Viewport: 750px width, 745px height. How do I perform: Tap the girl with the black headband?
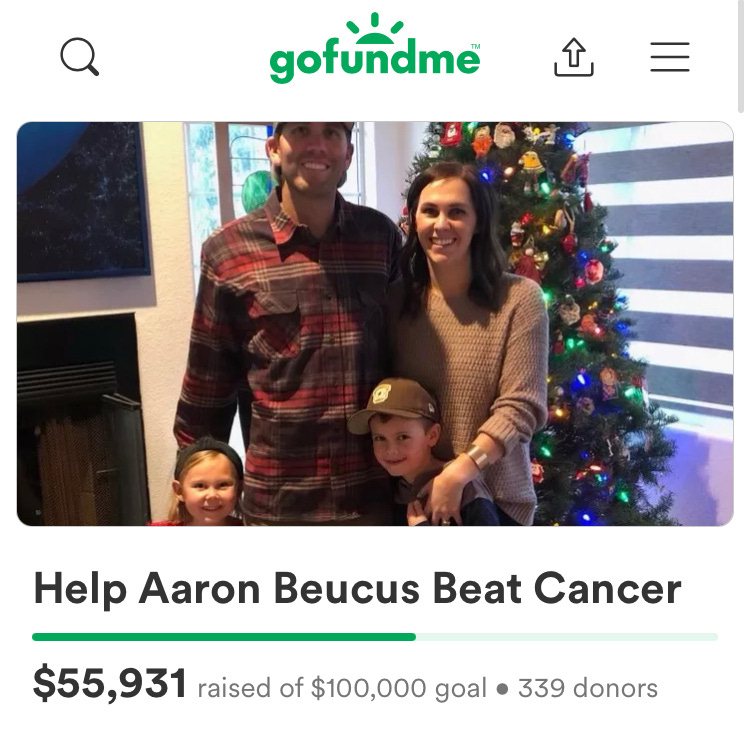206,483
